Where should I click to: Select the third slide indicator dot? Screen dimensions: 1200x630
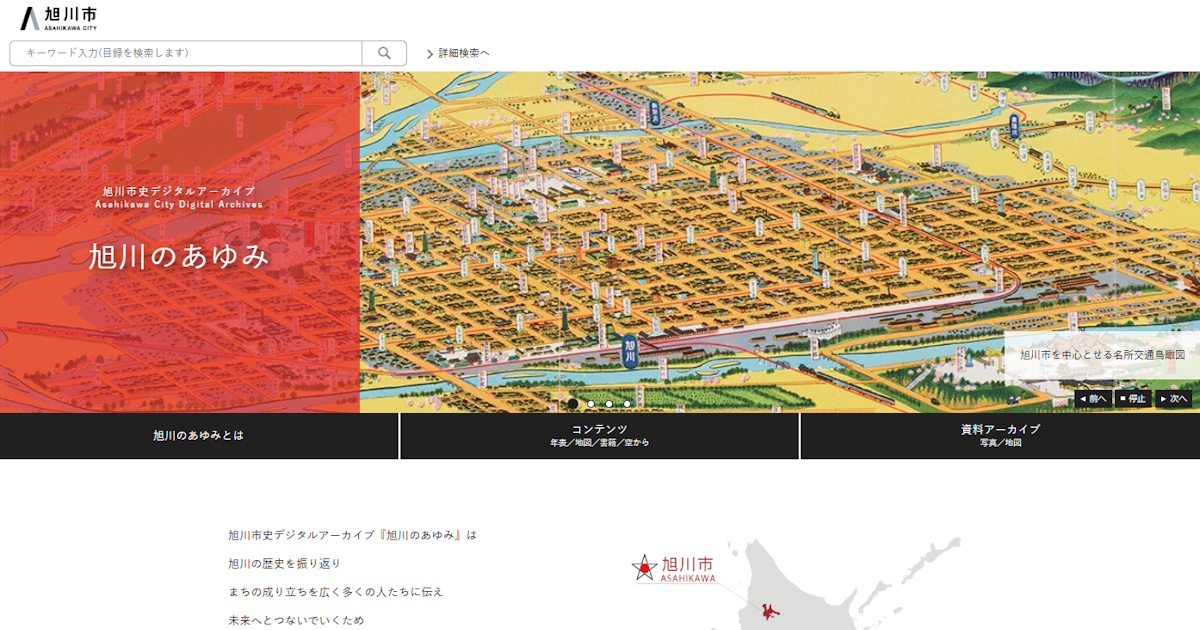click(609, 404)
